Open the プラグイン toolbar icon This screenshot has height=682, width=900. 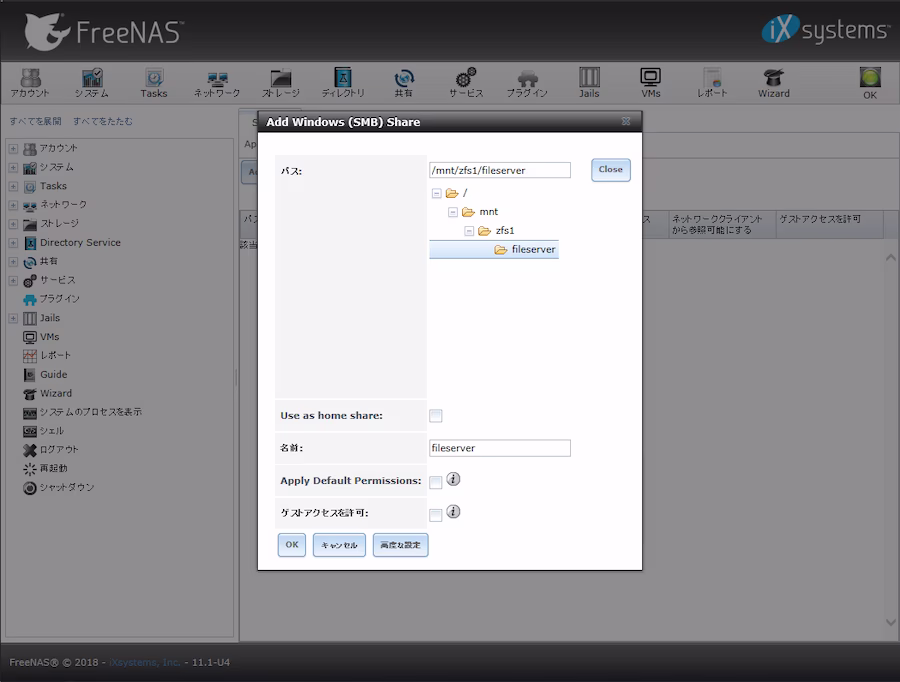pos(527,83)
